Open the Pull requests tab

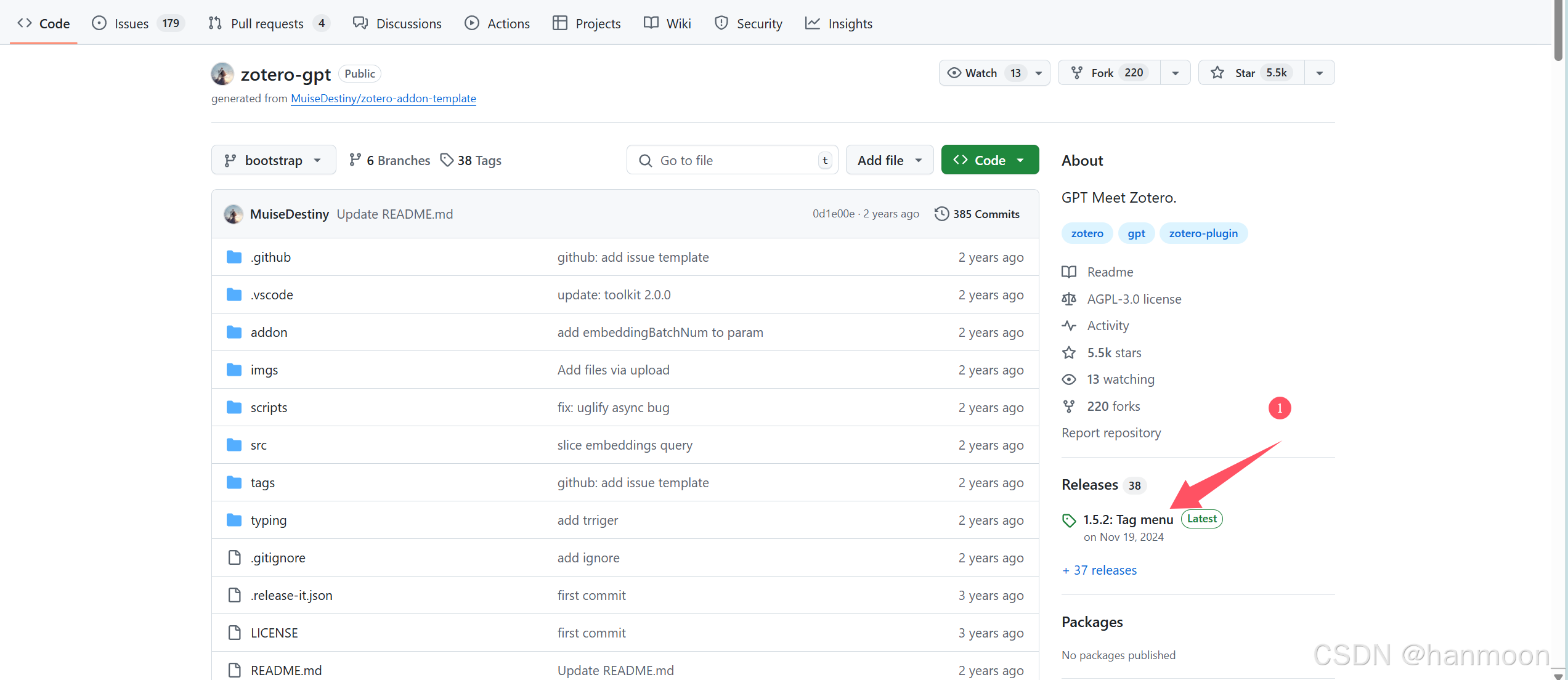(267, 23)
